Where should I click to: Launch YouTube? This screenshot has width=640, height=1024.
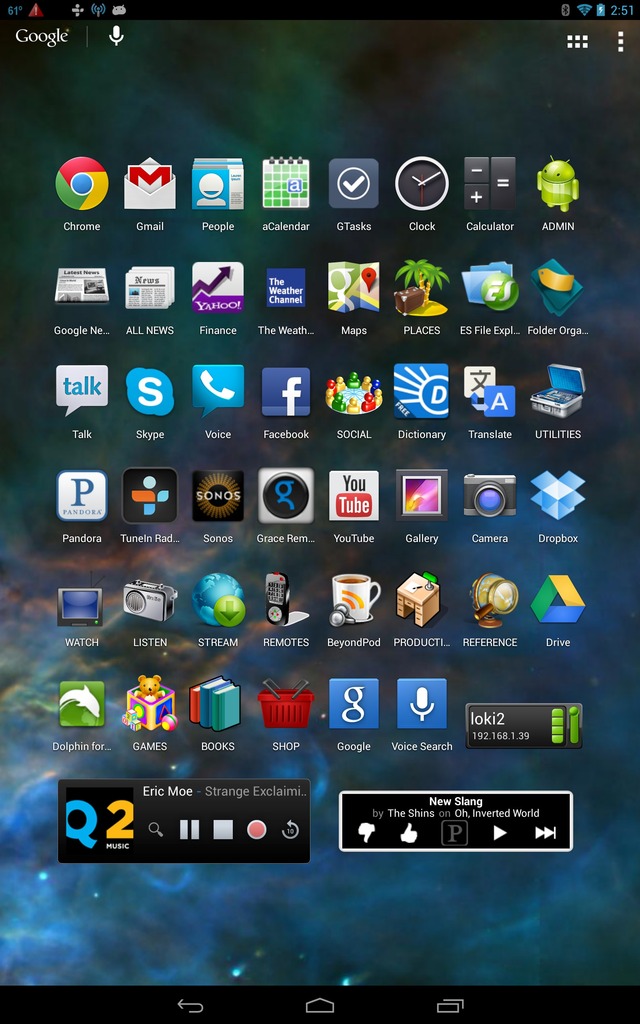pos(353,495)
